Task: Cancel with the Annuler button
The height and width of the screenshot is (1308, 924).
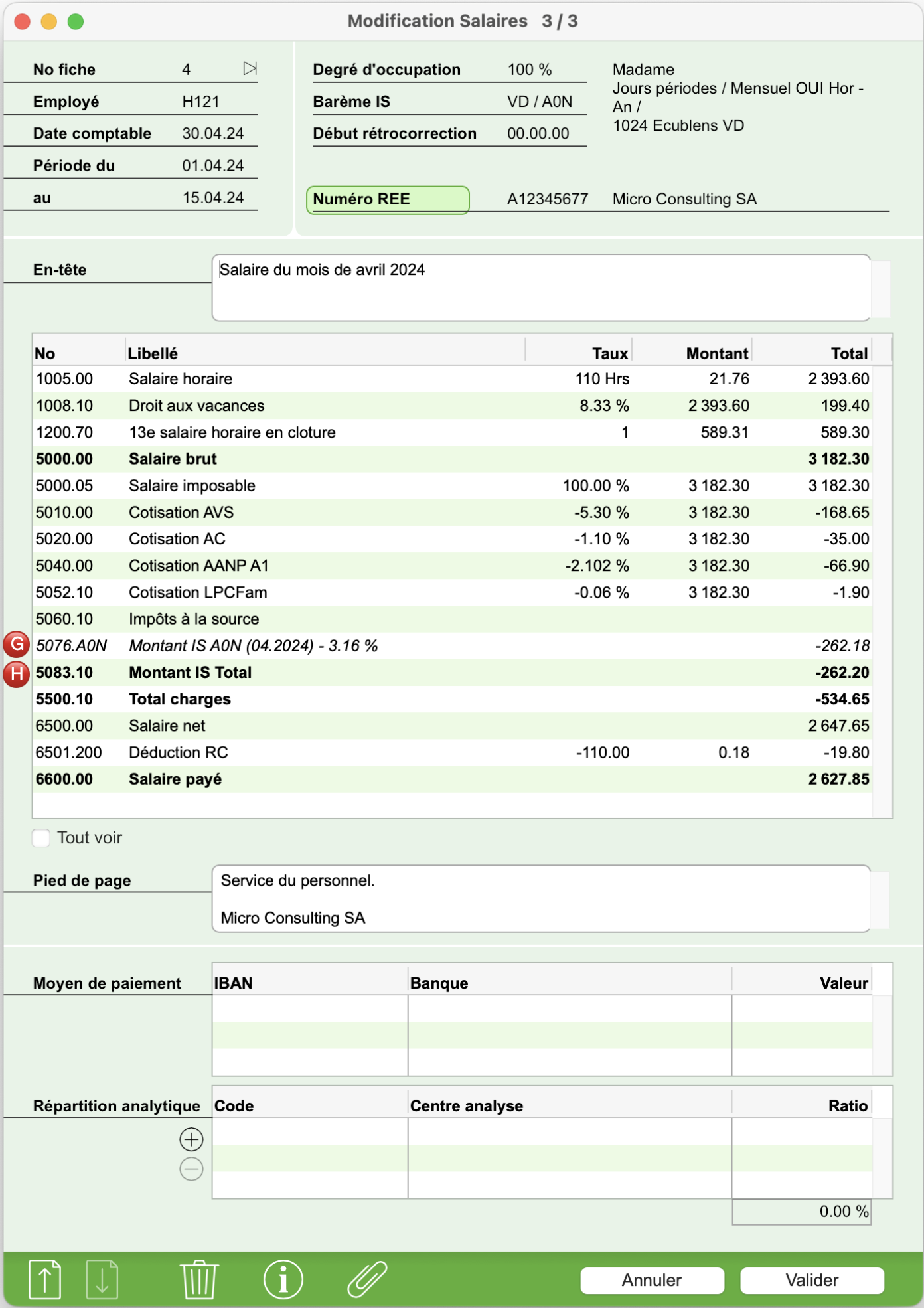Action: (652, 1280)
